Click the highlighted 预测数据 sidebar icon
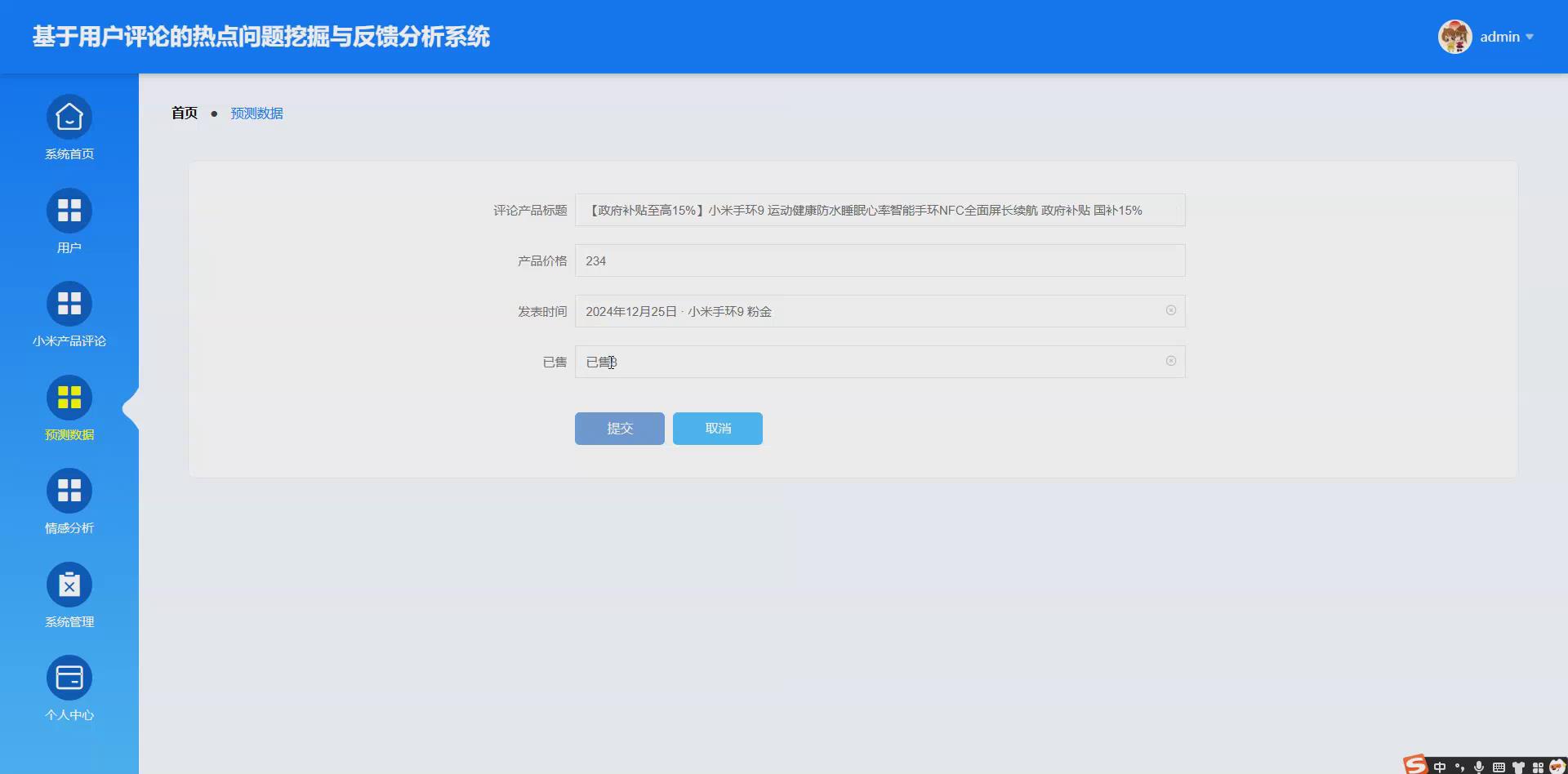Viewport: 1568px width, 774px height. pyautogui.click(x=69, y=398)
